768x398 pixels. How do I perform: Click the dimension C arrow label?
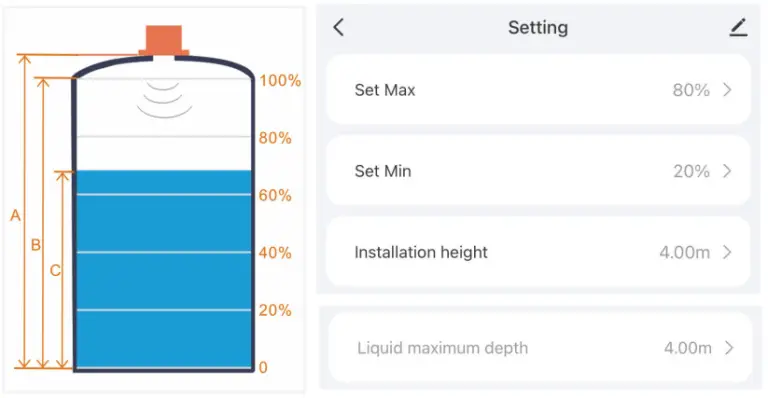click(55, 270)
